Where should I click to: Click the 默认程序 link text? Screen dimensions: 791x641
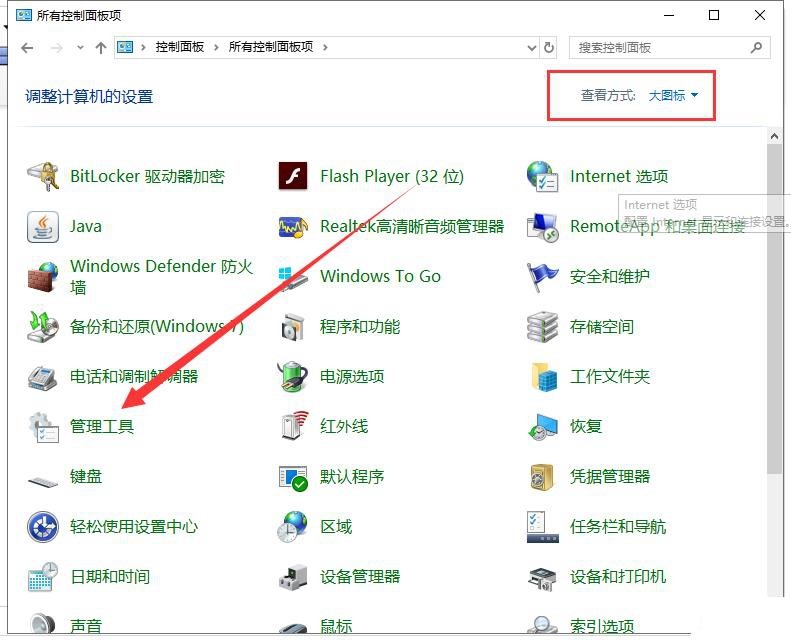(x=352, y=477)
